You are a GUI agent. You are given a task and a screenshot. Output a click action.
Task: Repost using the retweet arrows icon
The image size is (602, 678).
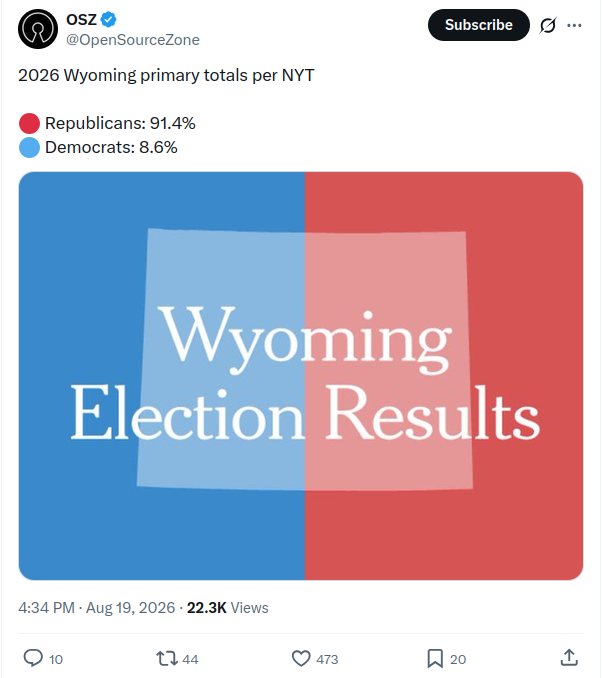(167, 659)
